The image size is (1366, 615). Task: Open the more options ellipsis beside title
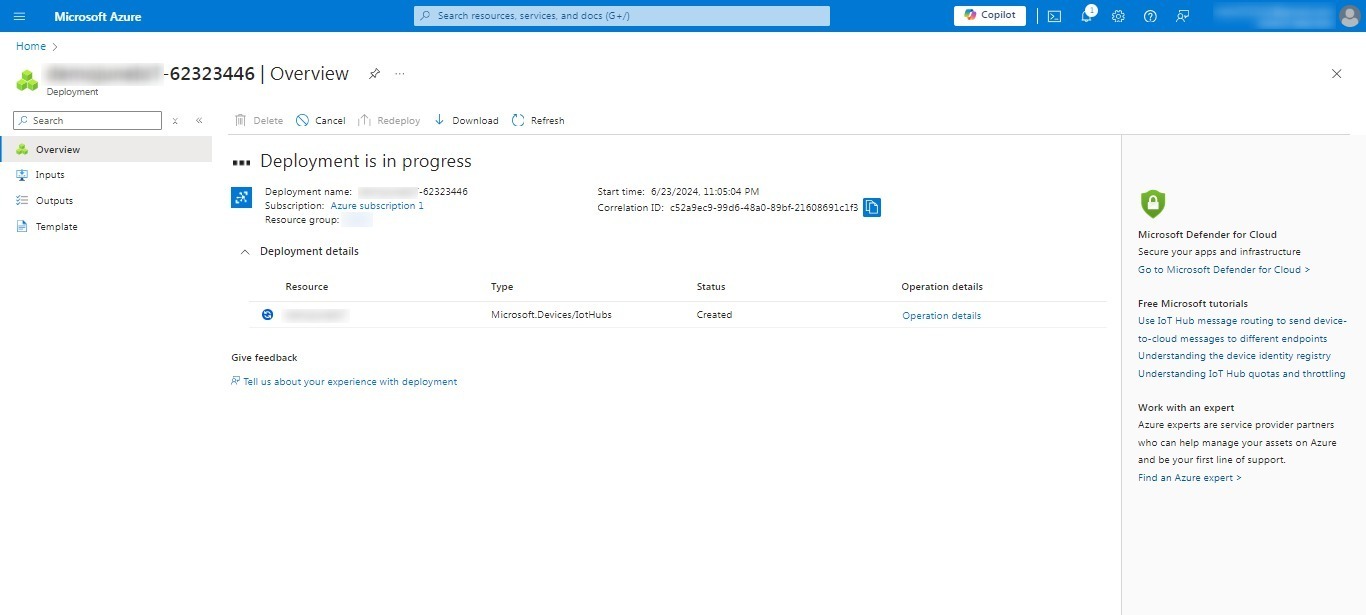(400, 74)
